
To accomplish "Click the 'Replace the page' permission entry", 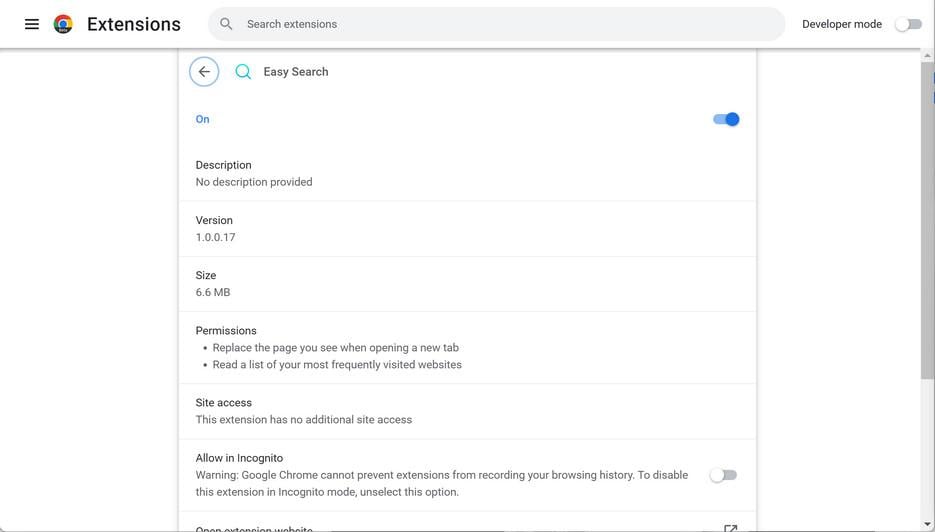I will (x=336, y=348).
